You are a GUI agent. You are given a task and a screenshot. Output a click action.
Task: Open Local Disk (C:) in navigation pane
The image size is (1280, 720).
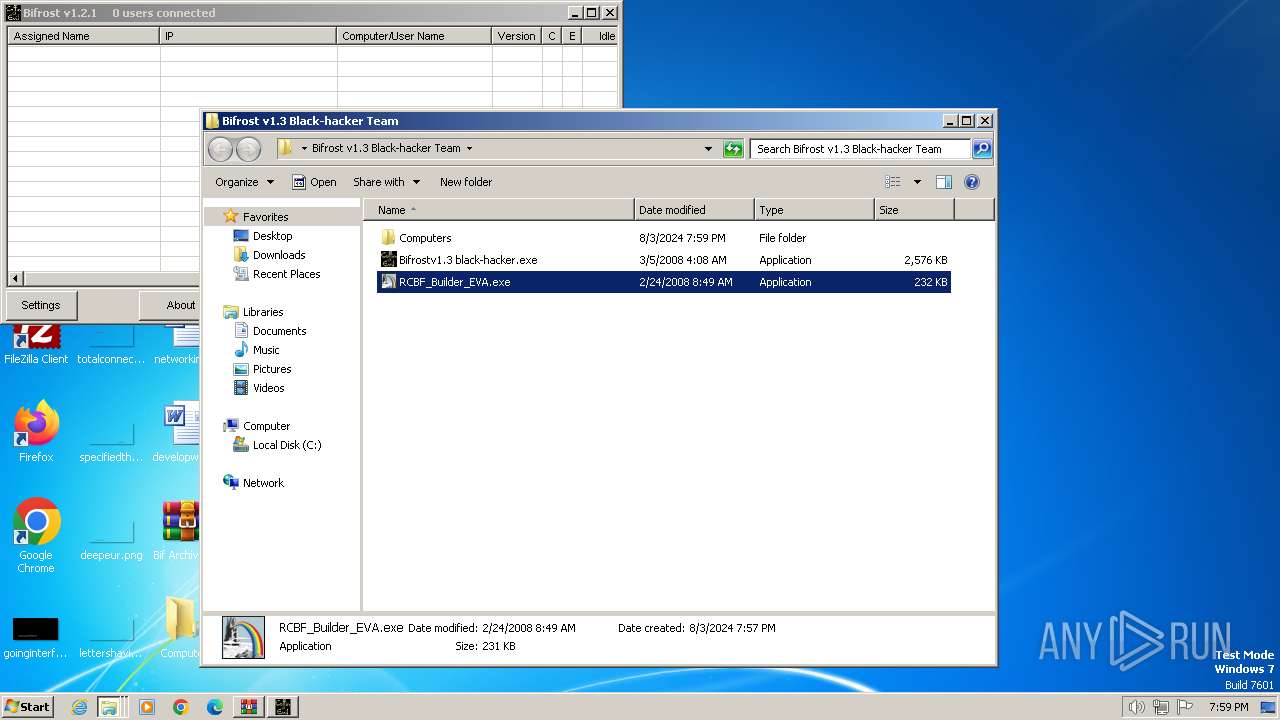pos(286,445)
